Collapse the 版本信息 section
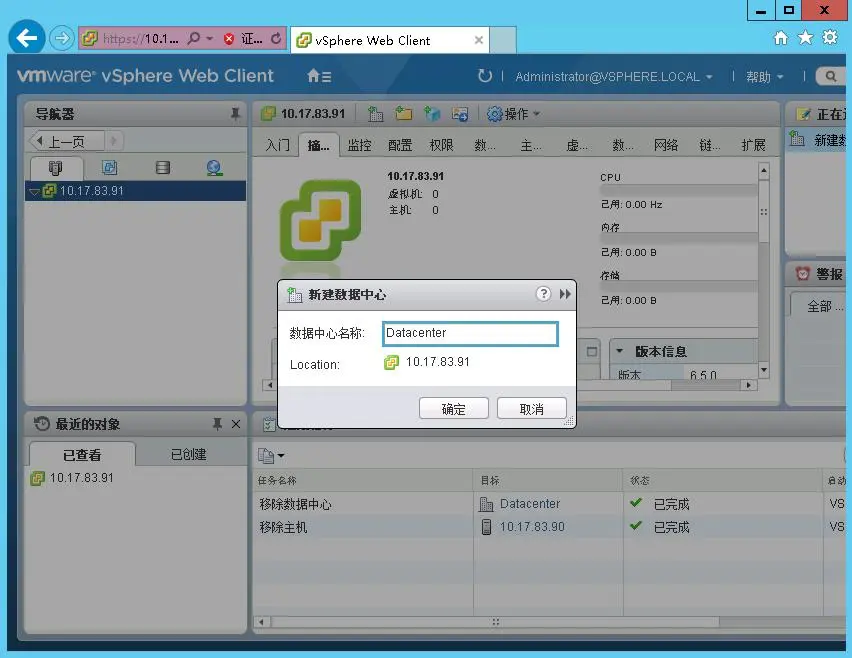The image size is (852, 658). [619, 351]
